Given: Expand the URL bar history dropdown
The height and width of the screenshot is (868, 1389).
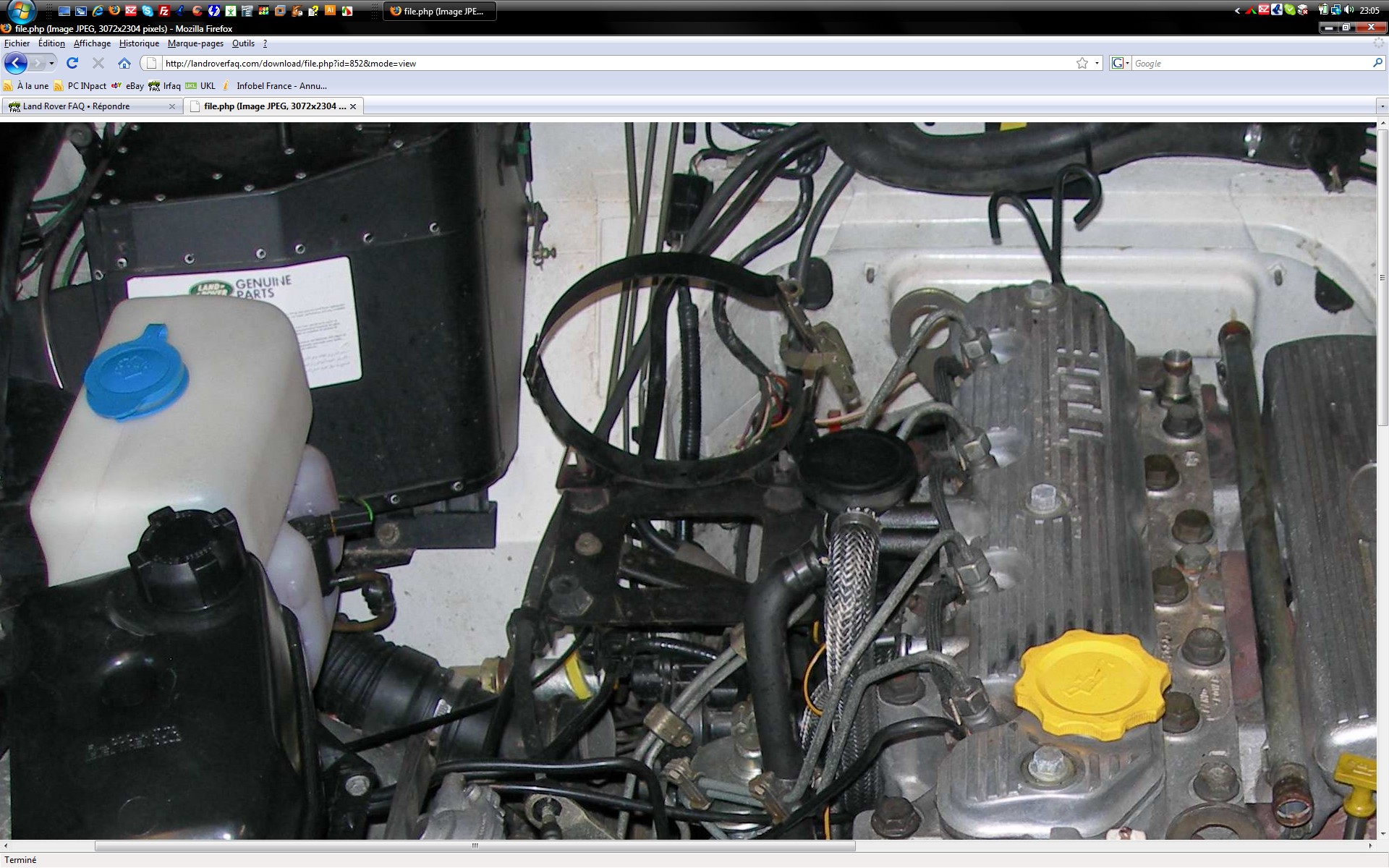Looking at the screenshot, I should 1097,63.
